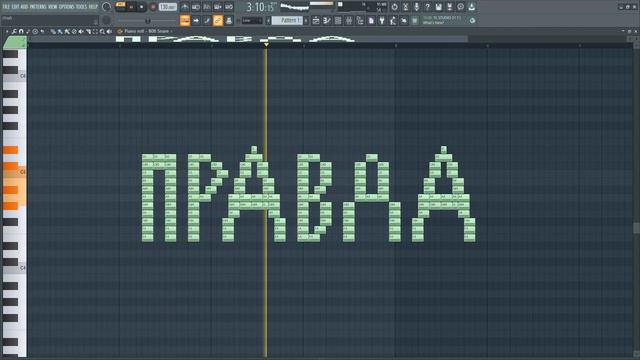Viewport: 640px width, 360px height.
Task: Click the question mark help icon
Action: click(x=427, y=7)
